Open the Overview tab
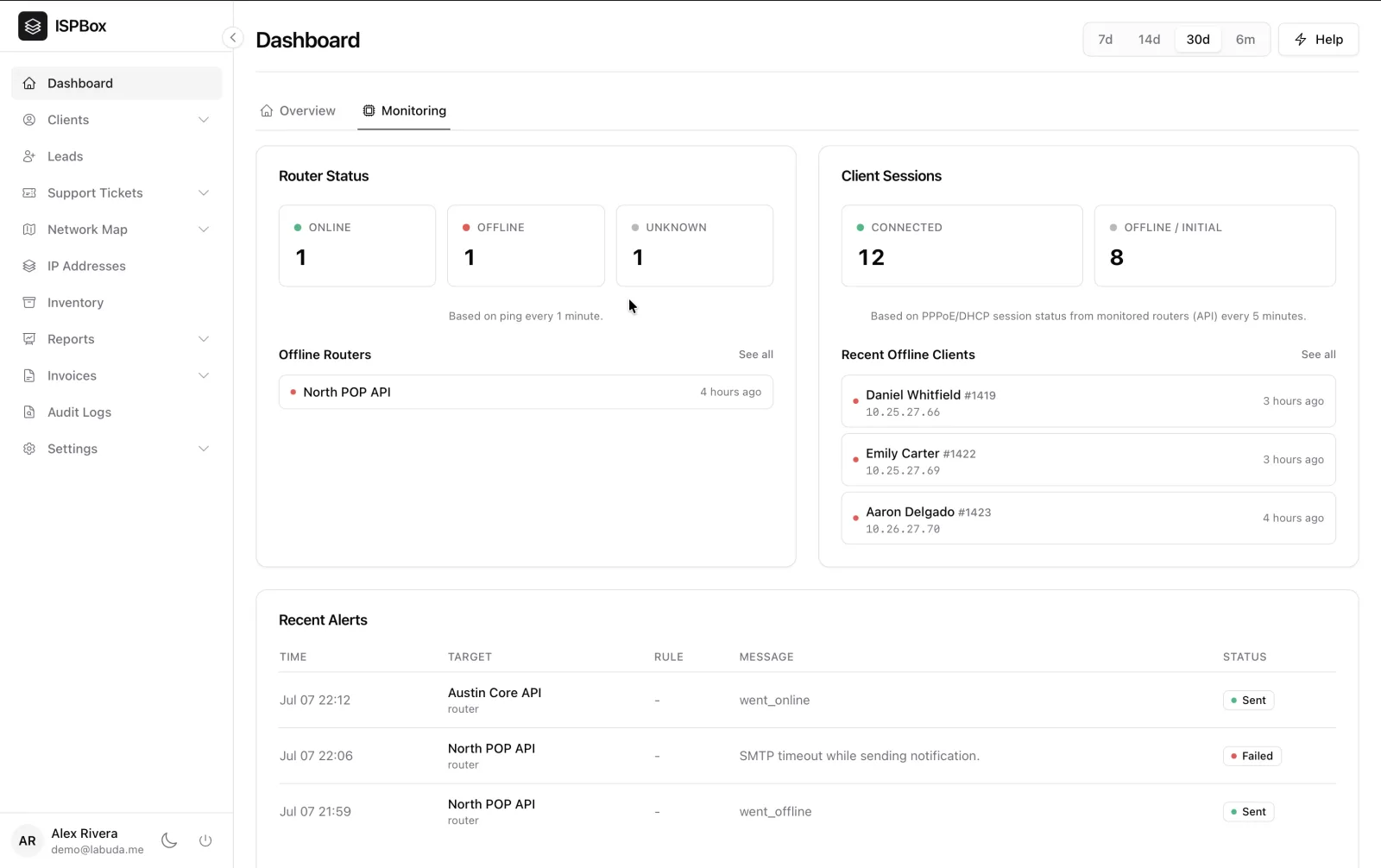The image size is (1381, 868). [298, 110]
